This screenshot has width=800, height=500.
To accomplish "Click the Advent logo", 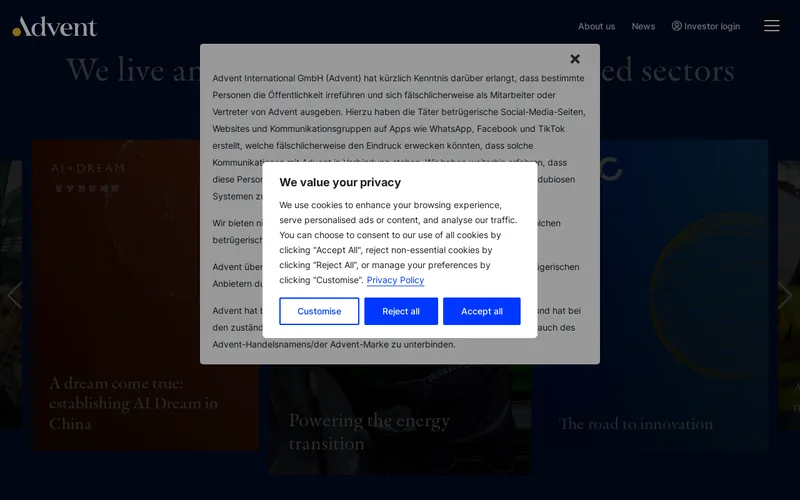I will tap(55, 27).
